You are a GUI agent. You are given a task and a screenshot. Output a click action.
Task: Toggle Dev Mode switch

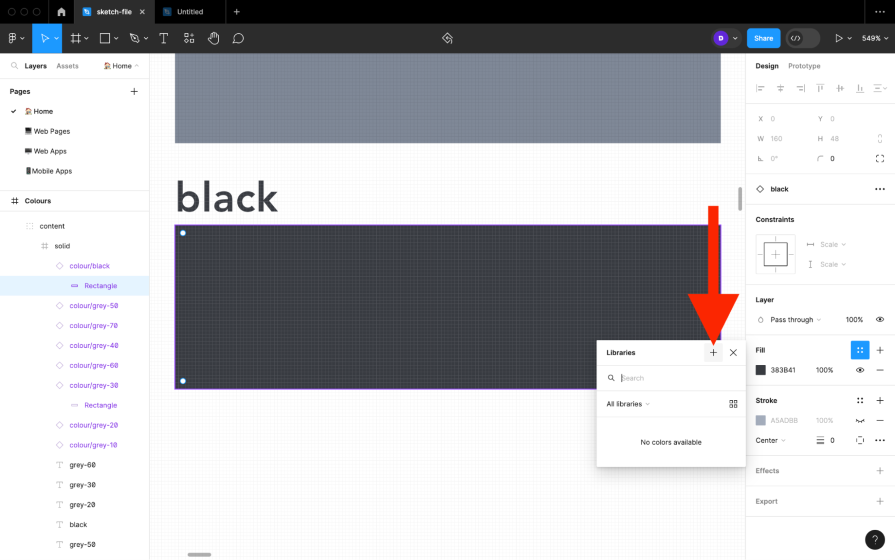click(803, 38)
